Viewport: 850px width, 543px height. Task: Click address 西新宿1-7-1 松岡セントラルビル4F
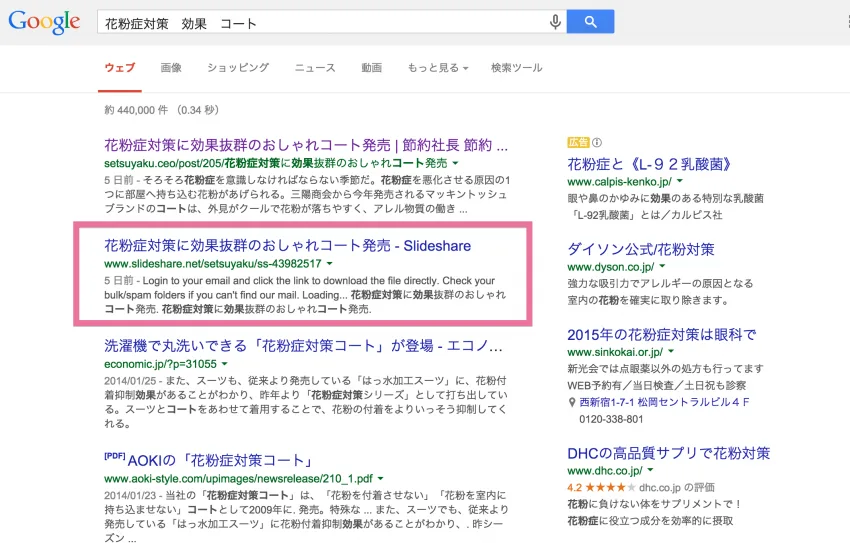665,402
